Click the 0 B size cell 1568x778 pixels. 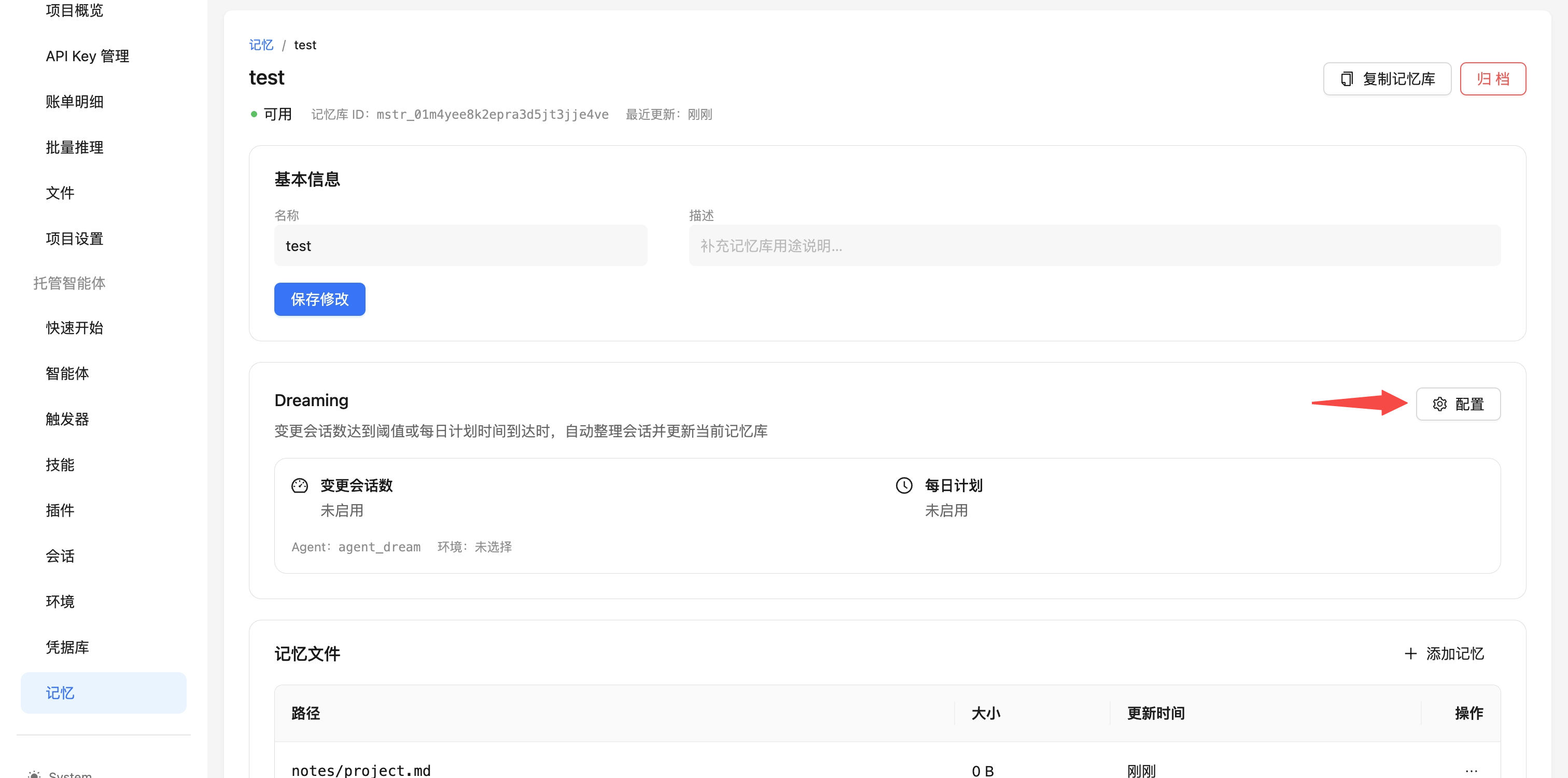click(x=983, y=771)
